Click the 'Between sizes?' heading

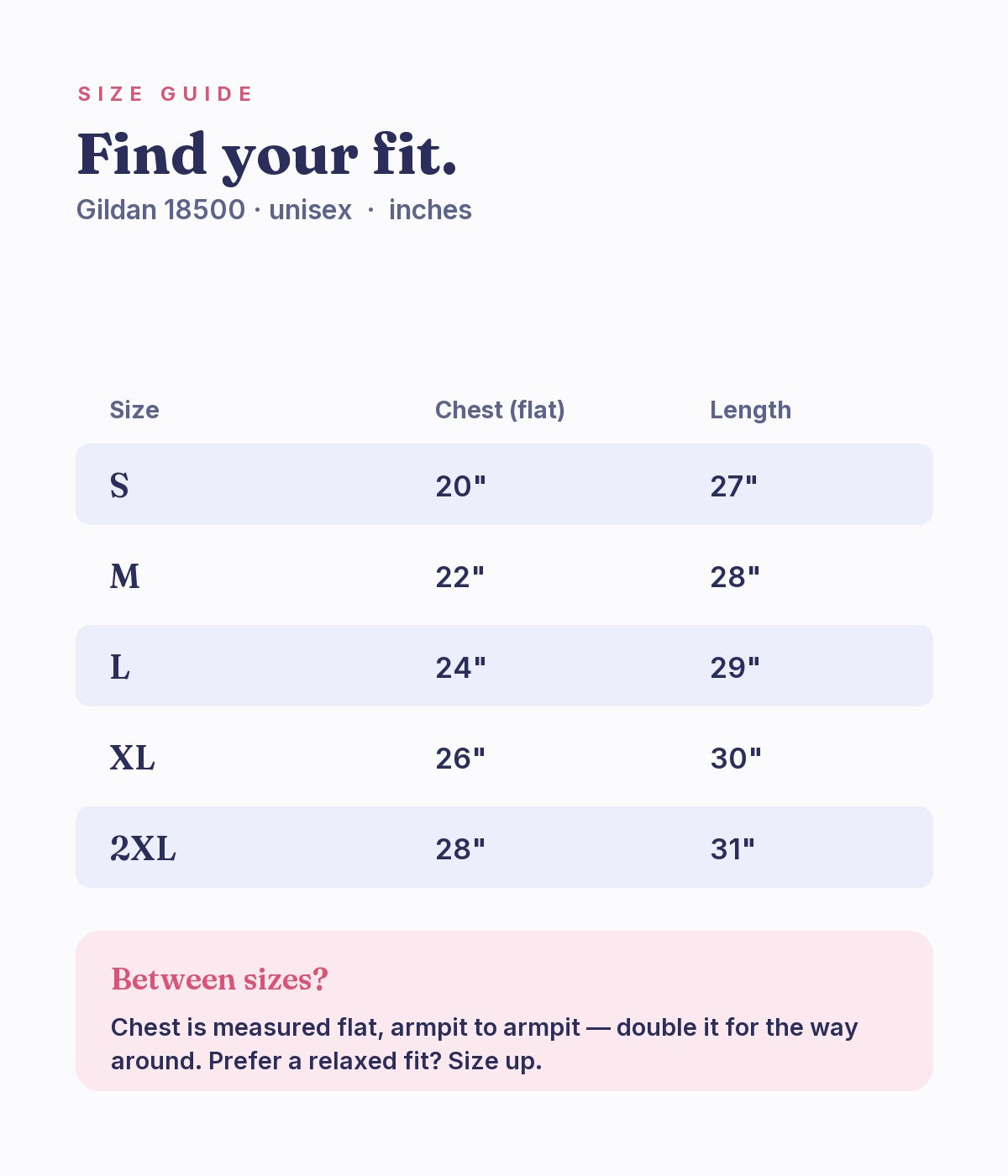(x=219, y=979)
